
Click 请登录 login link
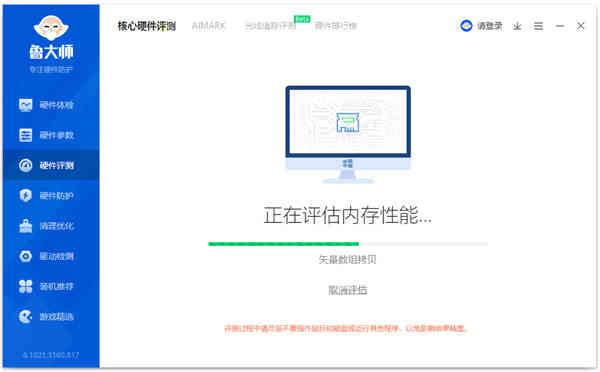click(x=489, y=26)
